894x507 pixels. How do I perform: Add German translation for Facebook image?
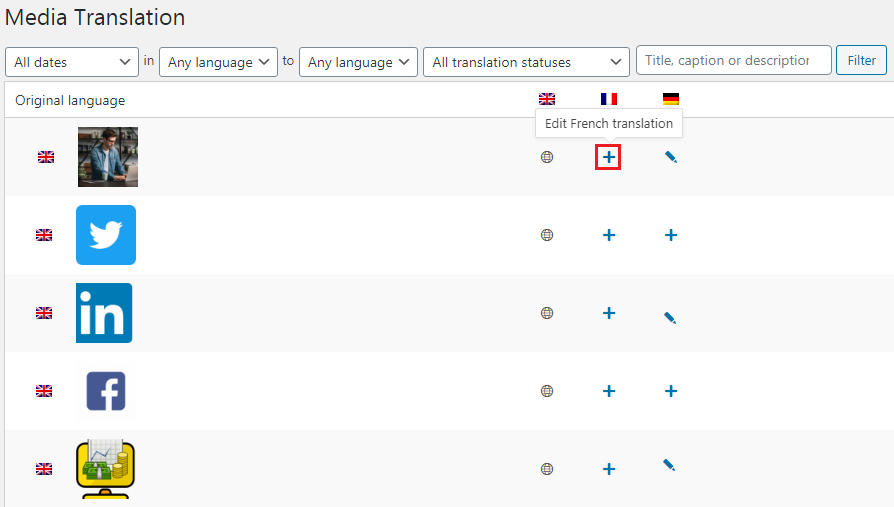tap(670, 391)
